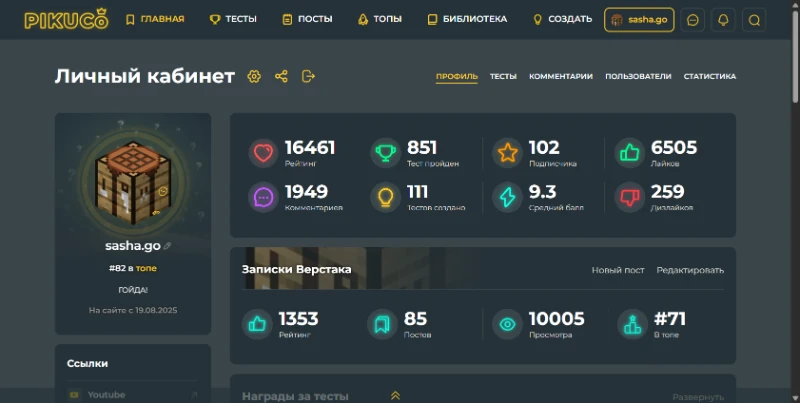800x403 pixels.
Task: Click the Новый пост link
Action: (618, 270)
